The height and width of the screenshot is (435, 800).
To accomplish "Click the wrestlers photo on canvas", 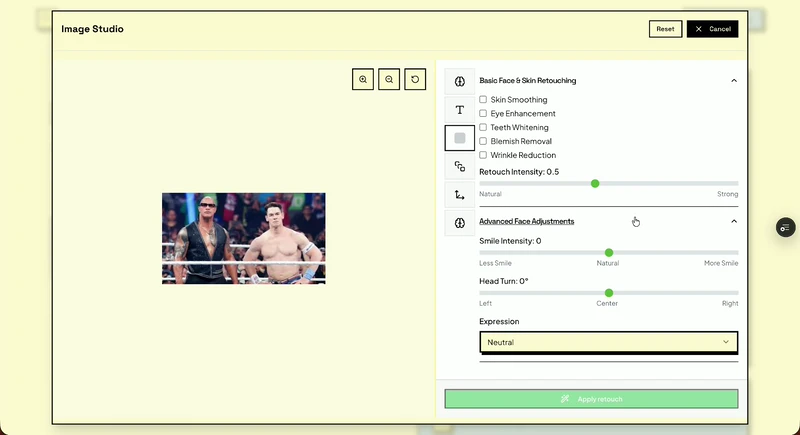I will click(x=243, y=238).
